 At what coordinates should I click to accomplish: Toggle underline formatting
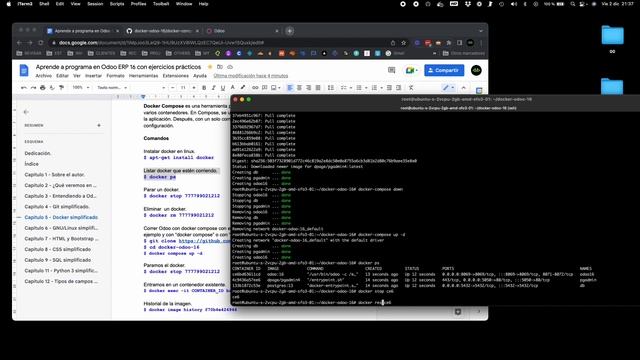(222, 88)
